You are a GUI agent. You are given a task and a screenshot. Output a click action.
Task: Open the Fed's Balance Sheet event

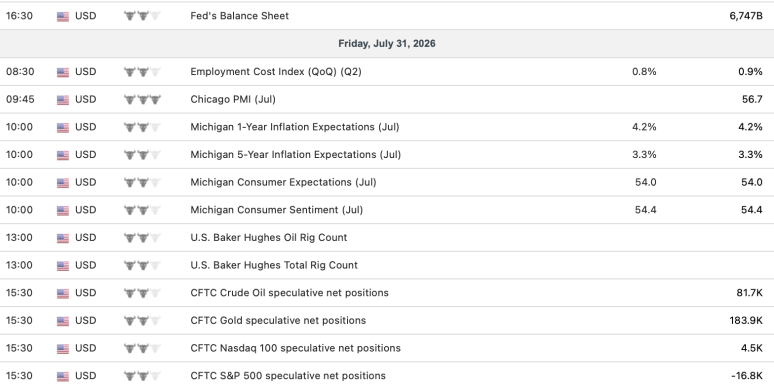click(x=239, y=16)
